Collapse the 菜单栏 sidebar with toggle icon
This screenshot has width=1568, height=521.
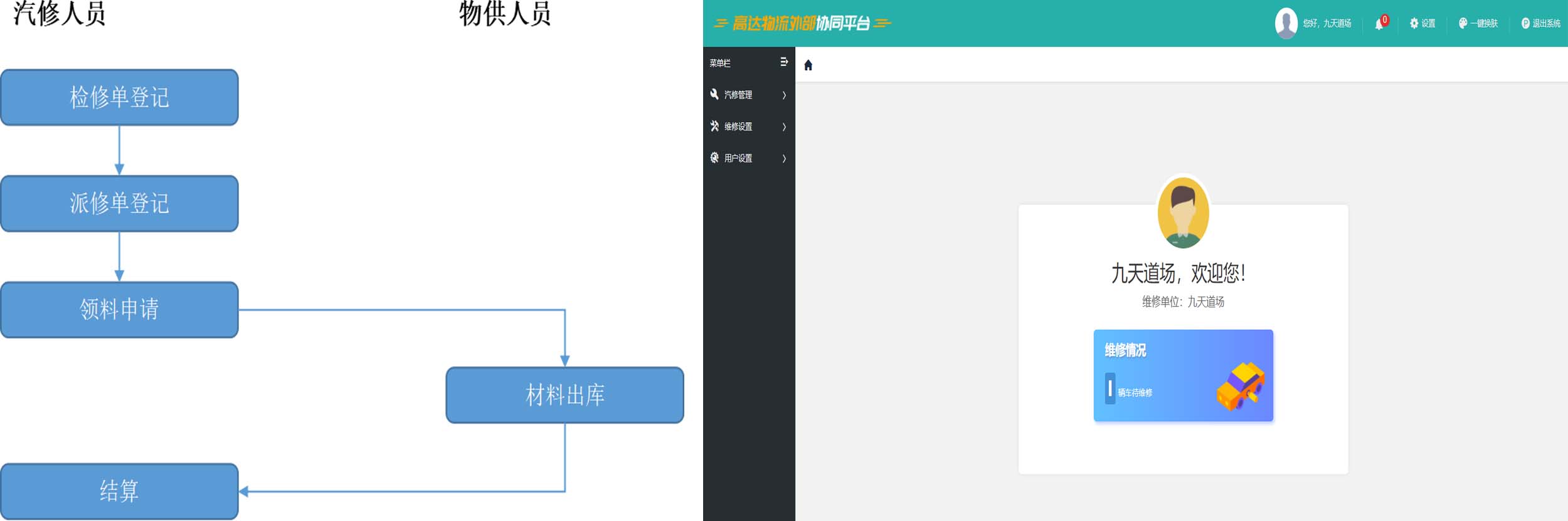tap(783, 62)
